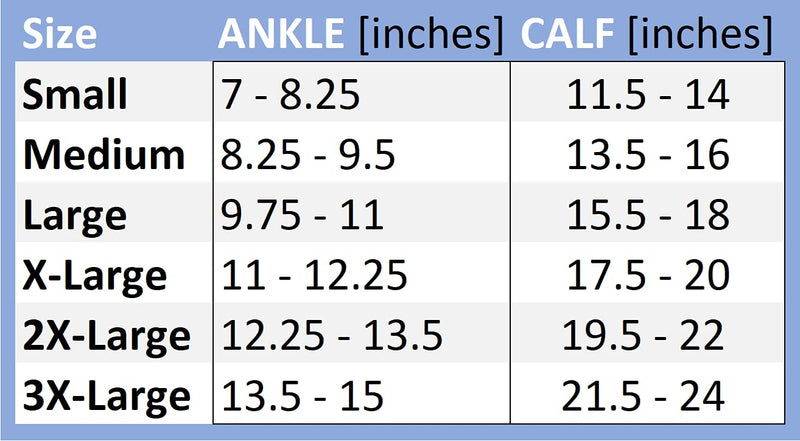
Task: Click the 13.5 - 15 ankle cell
Action: pyautogui.click(x=302, y=396)
